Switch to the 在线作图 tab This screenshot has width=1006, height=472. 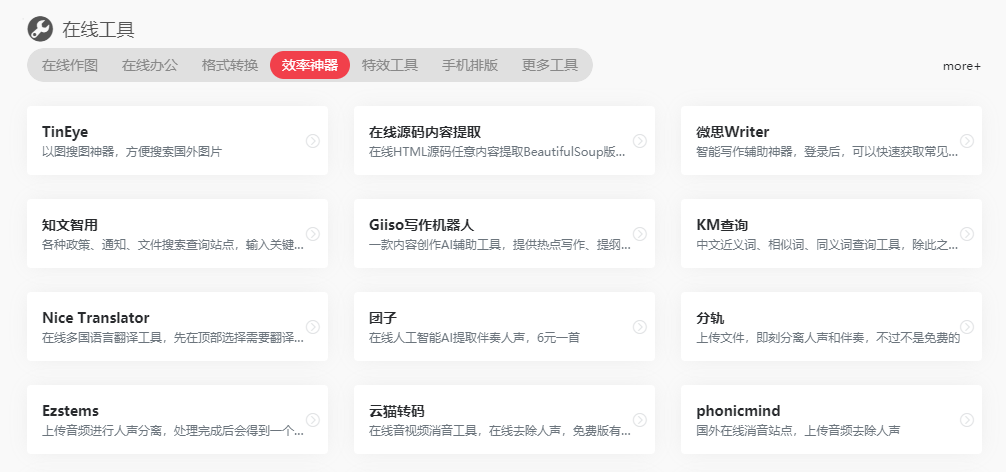click(70, 65)
